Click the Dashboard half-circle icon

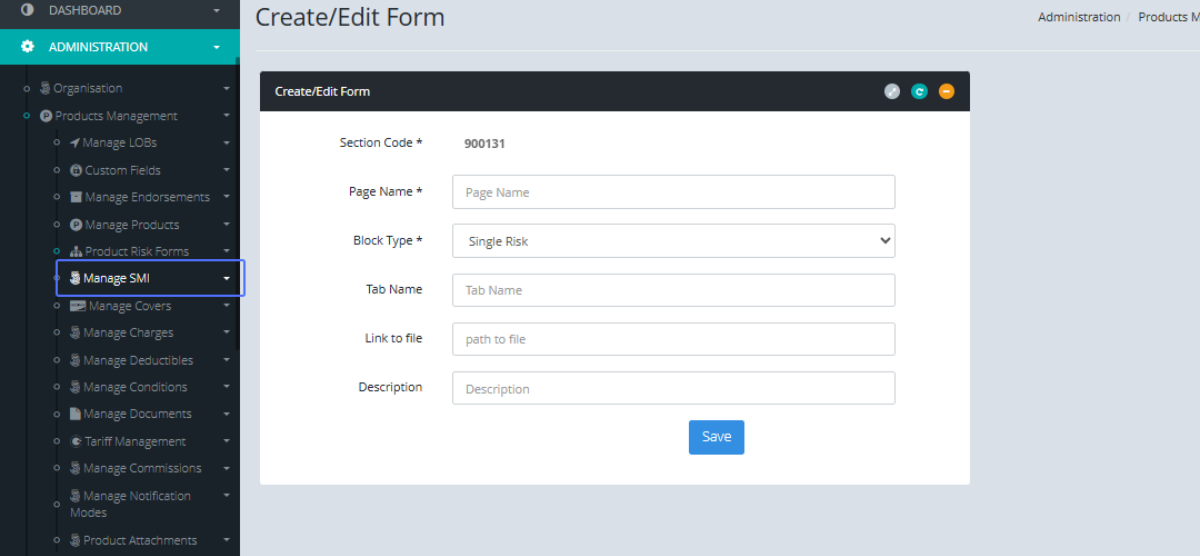[27, 10]
